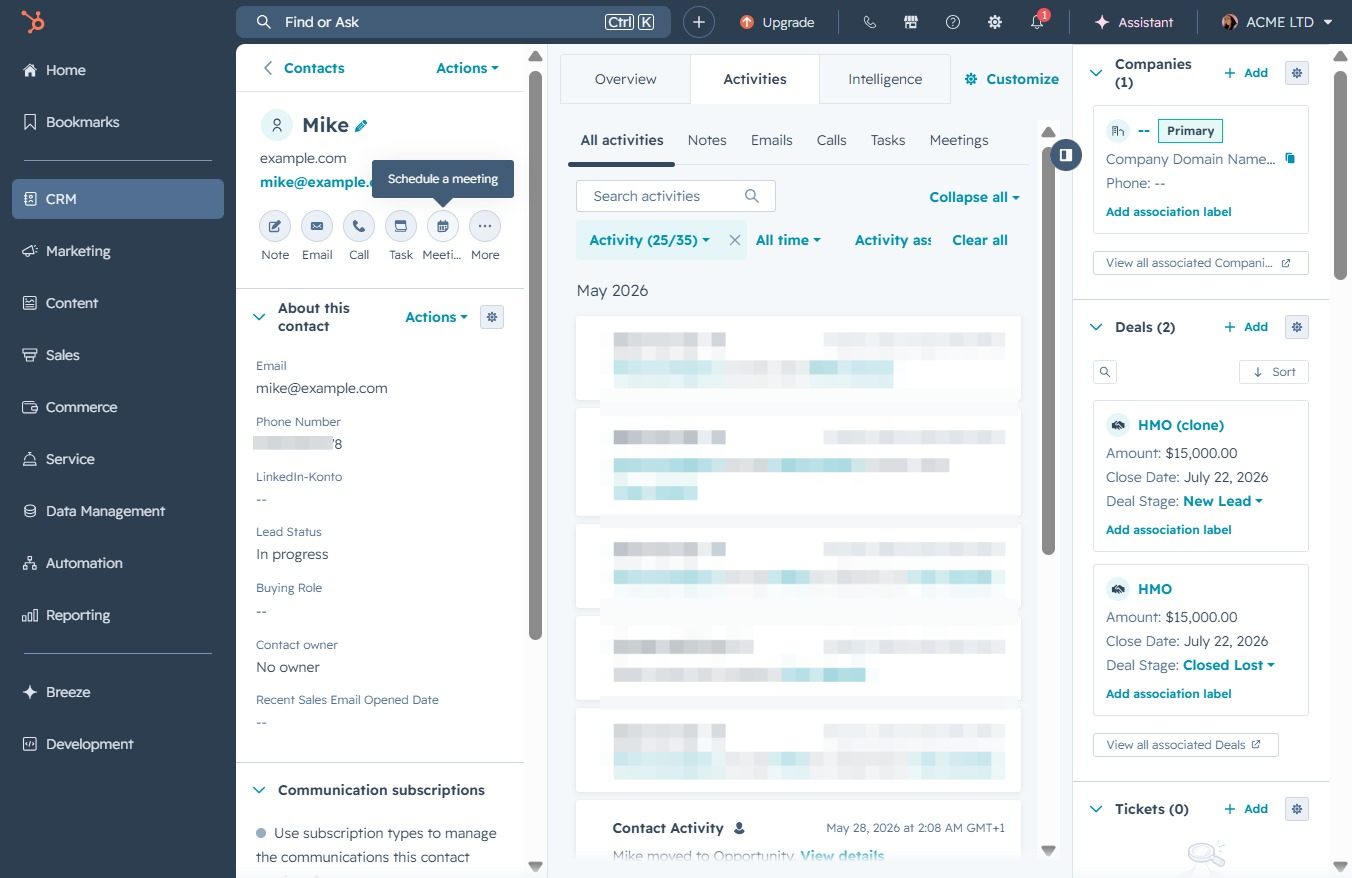The height and width of the screenshot is (878, 1352).
Task: Click the Upgrade button
Action: [x=777, y=22]
